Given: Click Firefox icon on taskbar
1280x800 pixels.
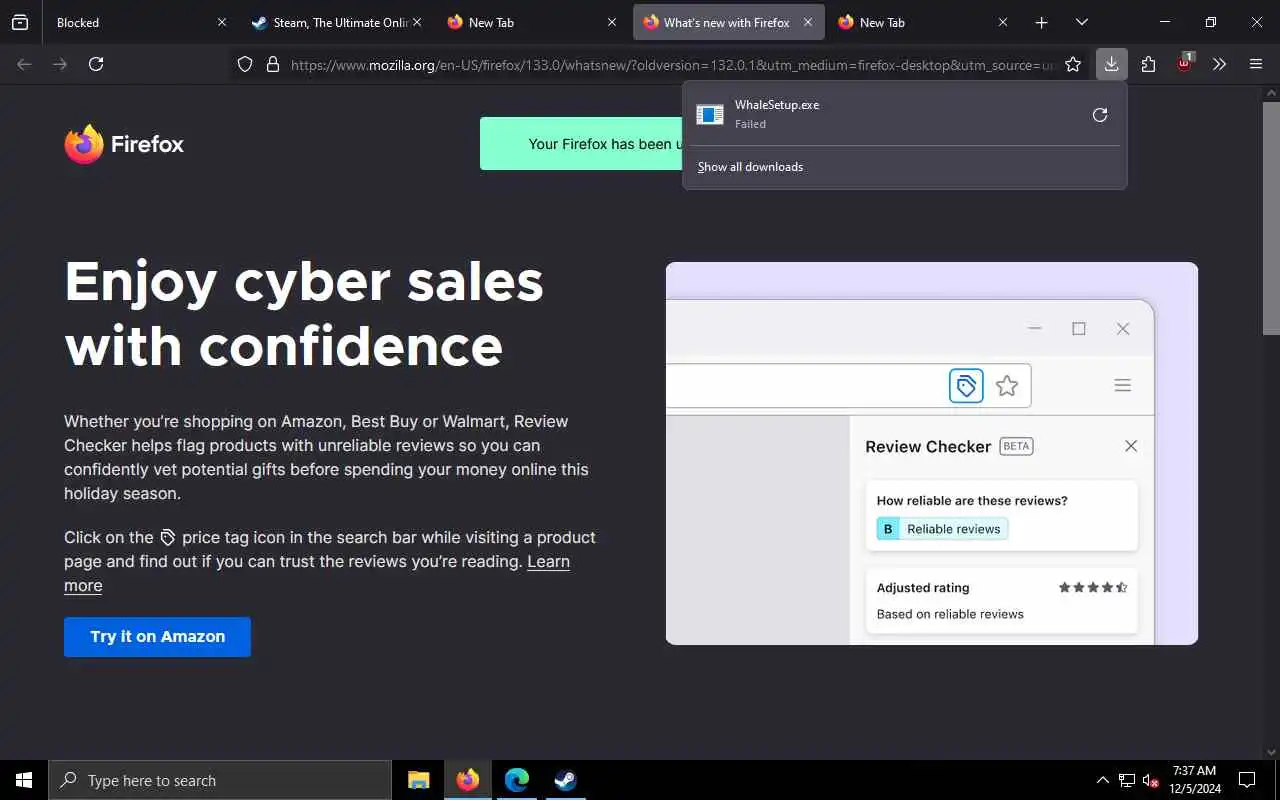Looking at the screenshot, I should [x=468, y=780].
